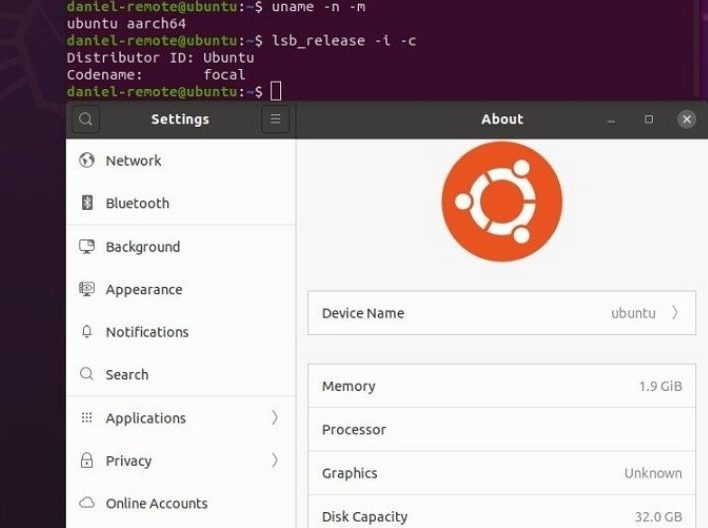Click the Notifications bell icon
The height and width of the screenshot is (528, 708).
click(x=87, y=332)
